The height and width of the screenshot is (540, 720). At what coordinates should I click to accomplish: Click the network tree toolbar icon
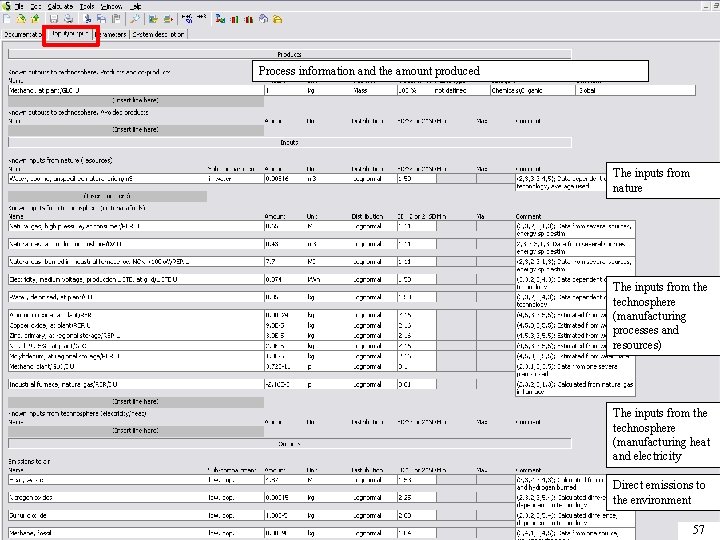[x=220, y=19]
